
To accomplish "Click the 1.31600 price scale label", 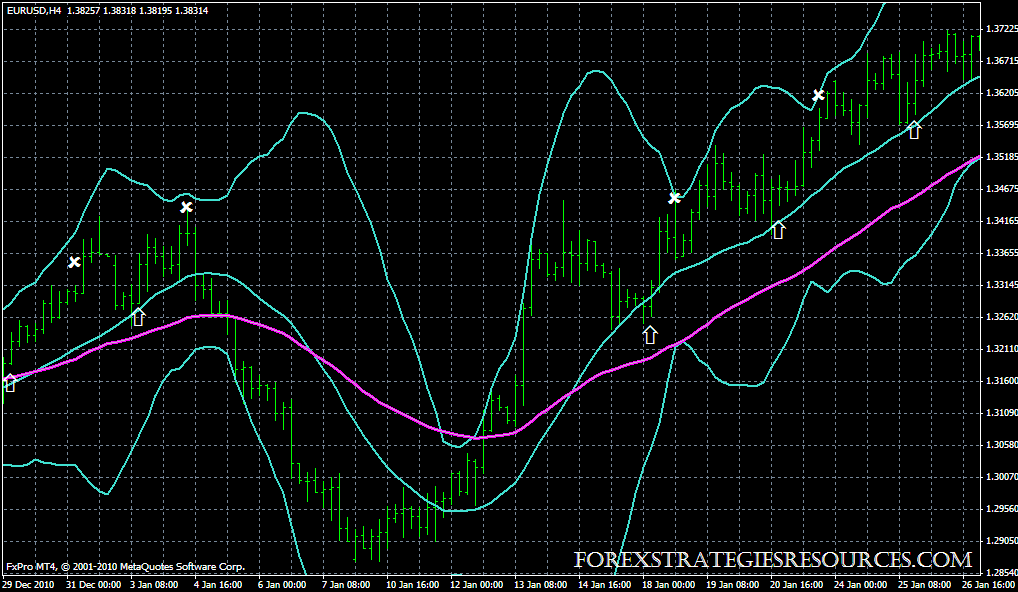I will (1000, 380).
